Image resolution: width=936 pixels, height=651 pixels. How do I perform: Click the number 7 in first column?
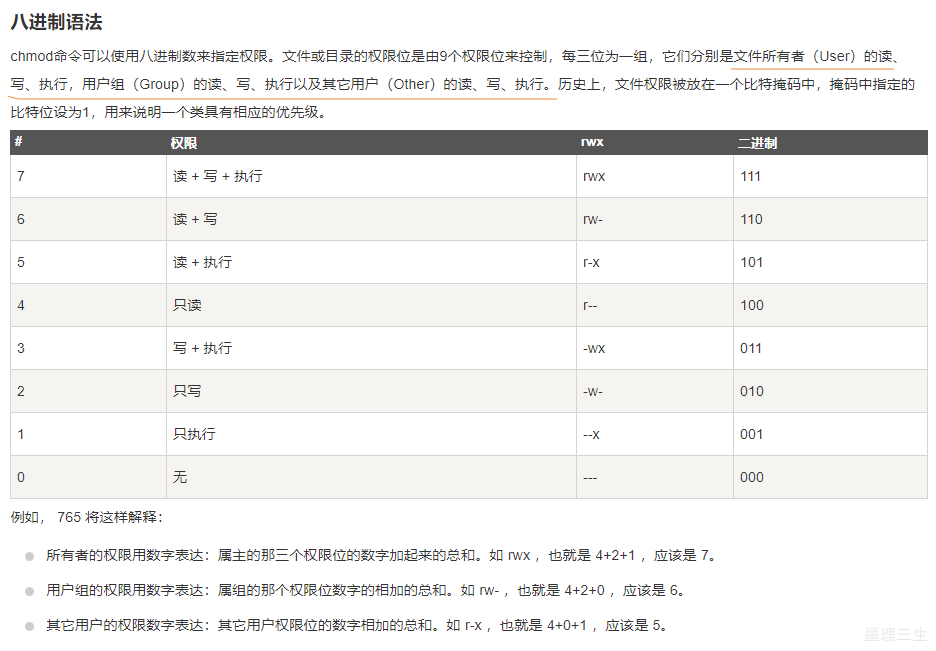(21, 176)
